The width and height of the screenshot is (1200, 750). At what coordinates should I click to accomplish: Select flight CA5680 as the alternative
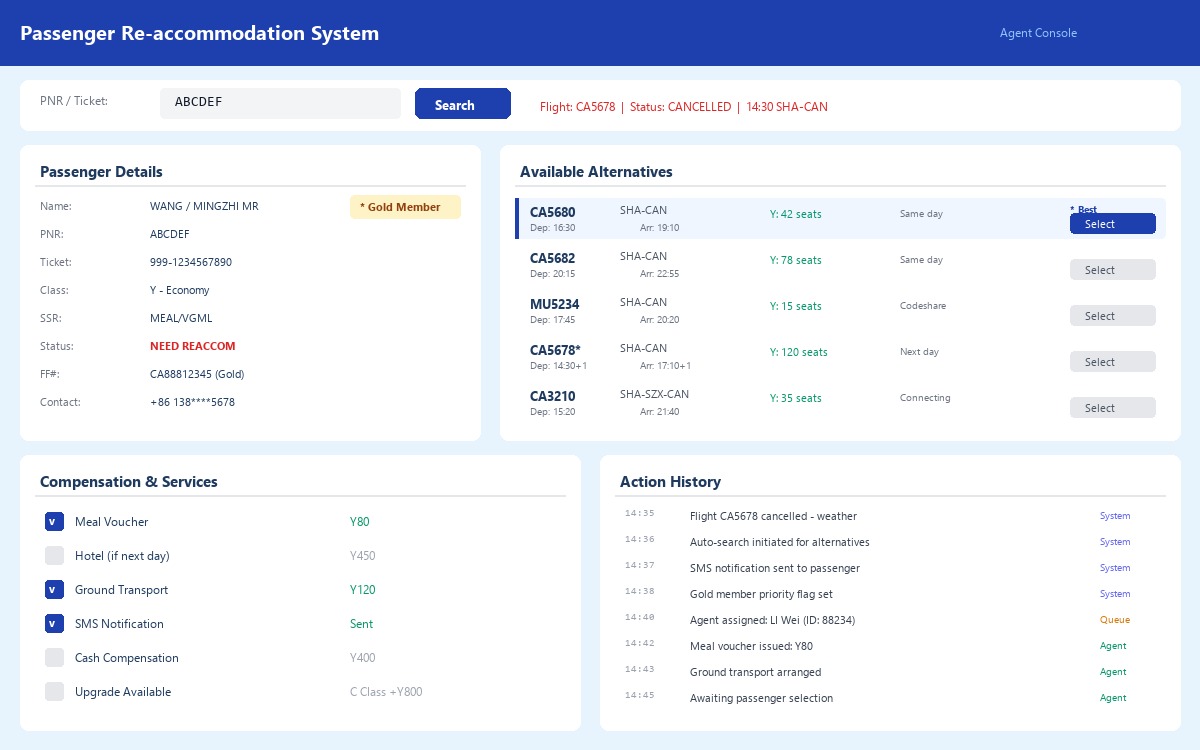tap(1112, 224)
